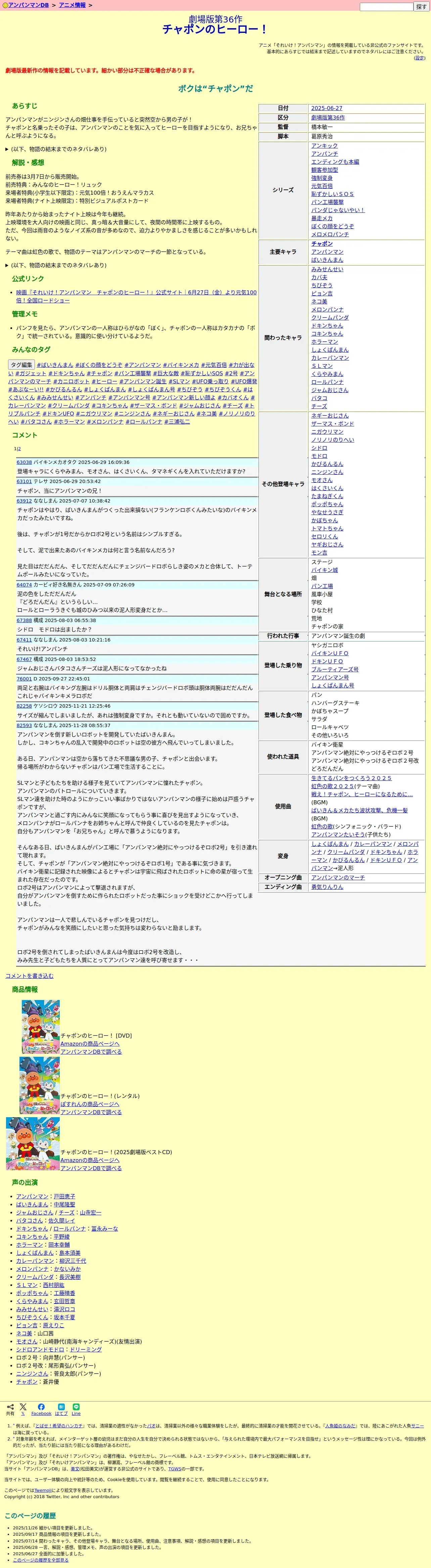
Task: Go to comment page 2
Action: 19,449
